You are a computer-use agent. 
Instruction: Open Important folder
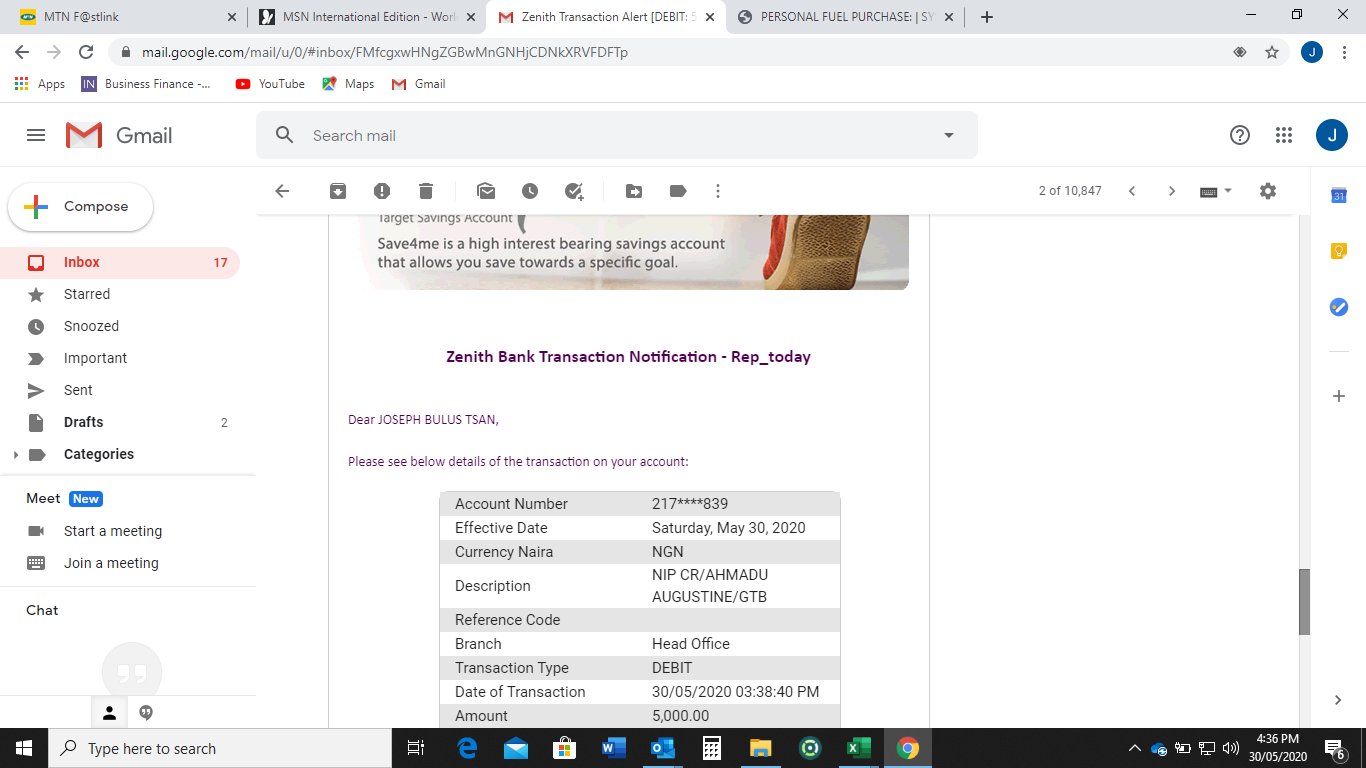pyautogui.click(x=120, y=358)
